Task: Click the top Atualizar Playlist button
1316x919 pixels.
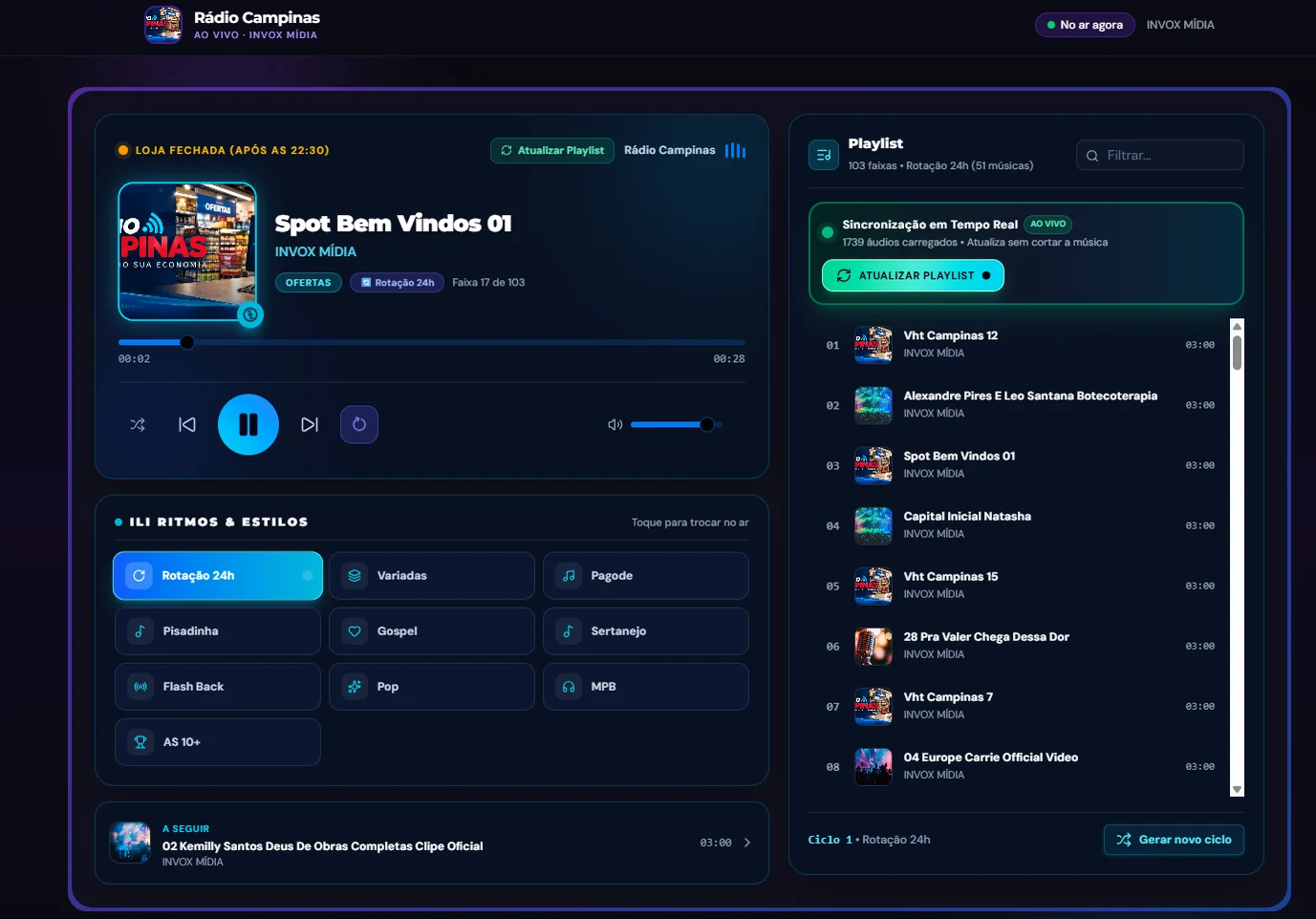Action: (x=552, y=151)
